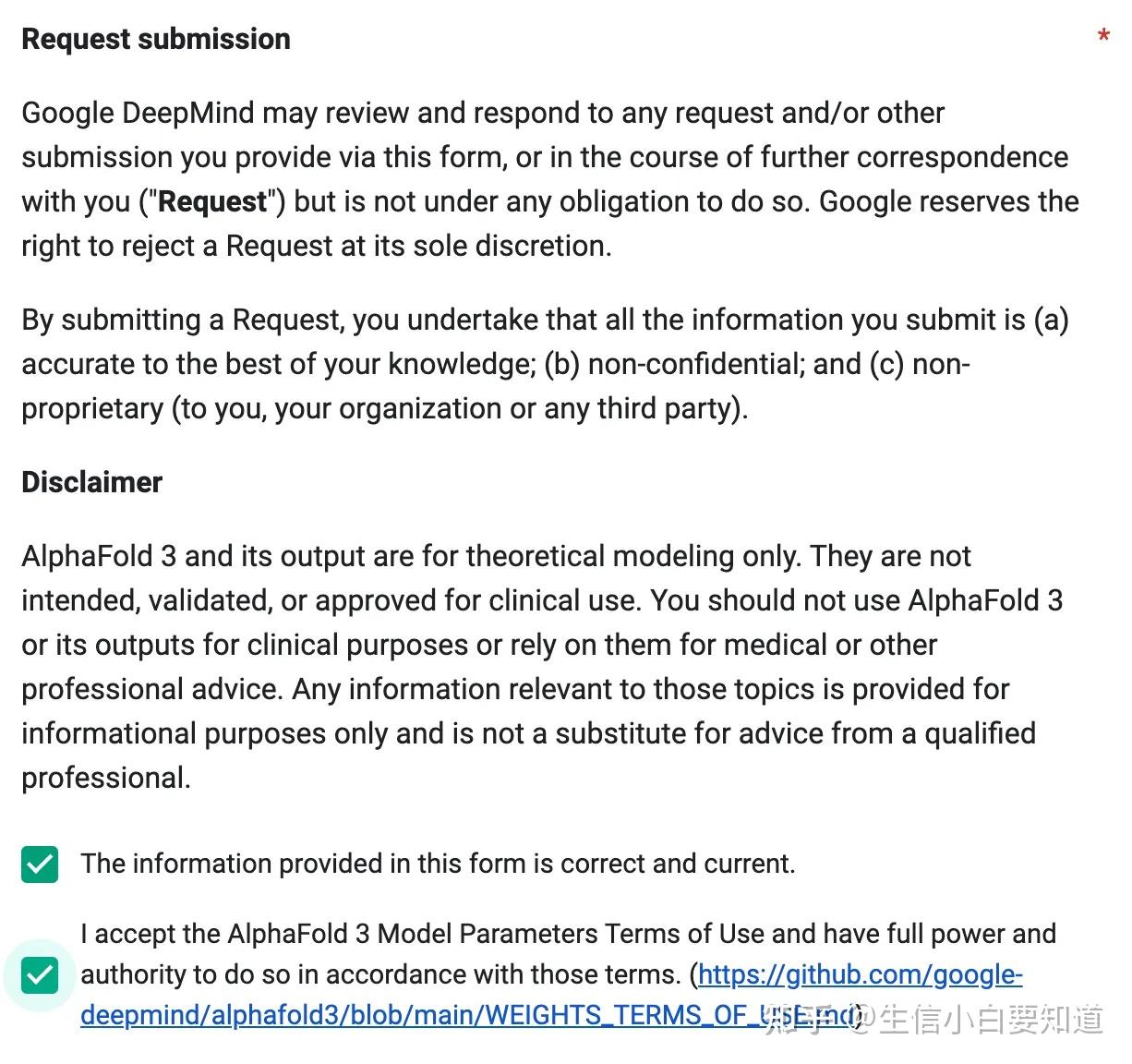The width and height of the screenshot is (1132, 1064).
Task: Open the github.com/google- terms link
Action: pos(859,974)
